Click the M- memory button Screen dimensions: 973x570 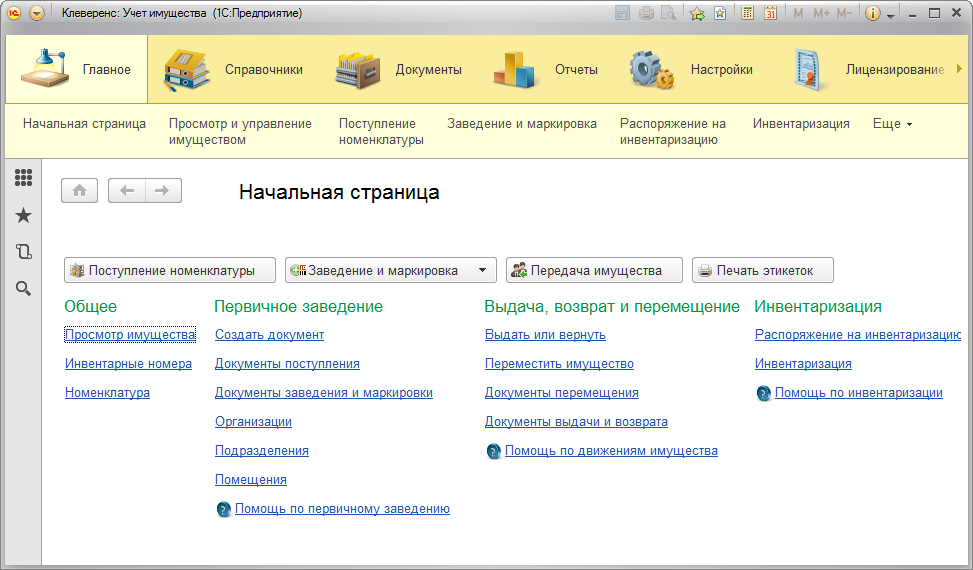(844, 13)
